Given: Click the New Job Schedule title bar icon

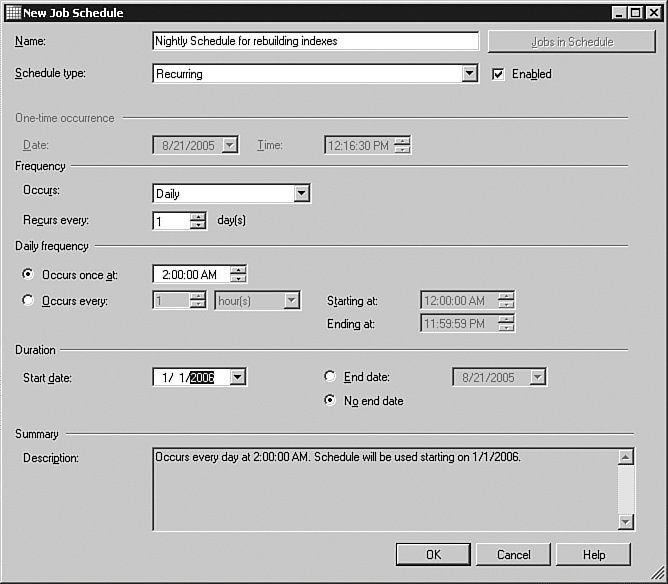Looking at the screenshot, I should pyautogui.click(x=12, y=12).
